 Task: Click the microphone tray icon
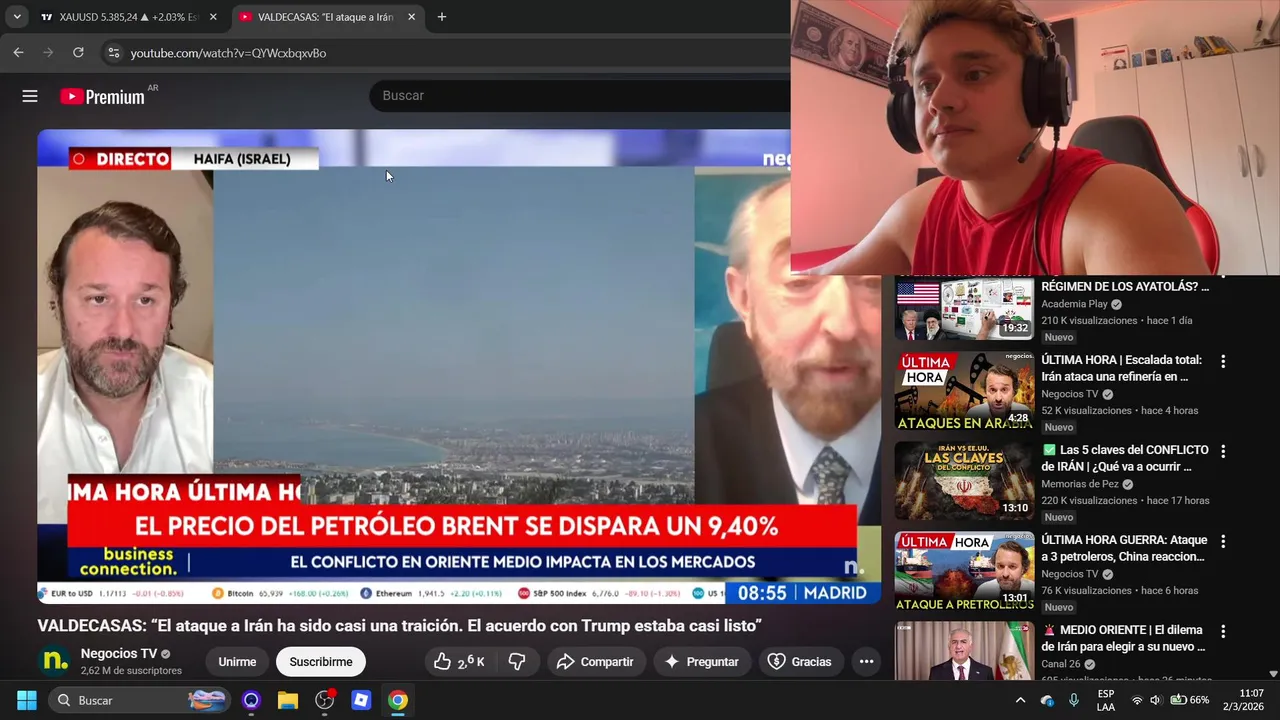click(1074, 700)
